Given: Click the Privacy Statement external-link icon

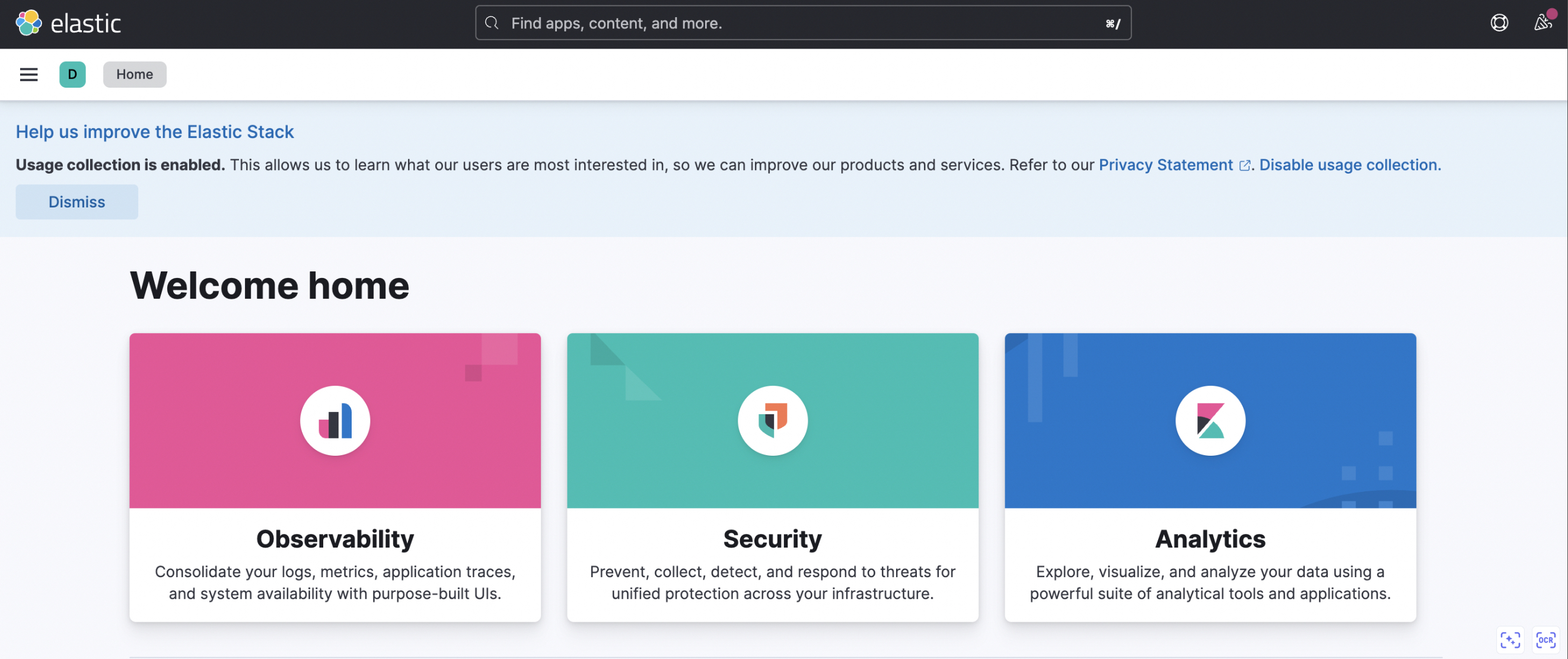Looking at the screenshot, I should coord(1244,165).
